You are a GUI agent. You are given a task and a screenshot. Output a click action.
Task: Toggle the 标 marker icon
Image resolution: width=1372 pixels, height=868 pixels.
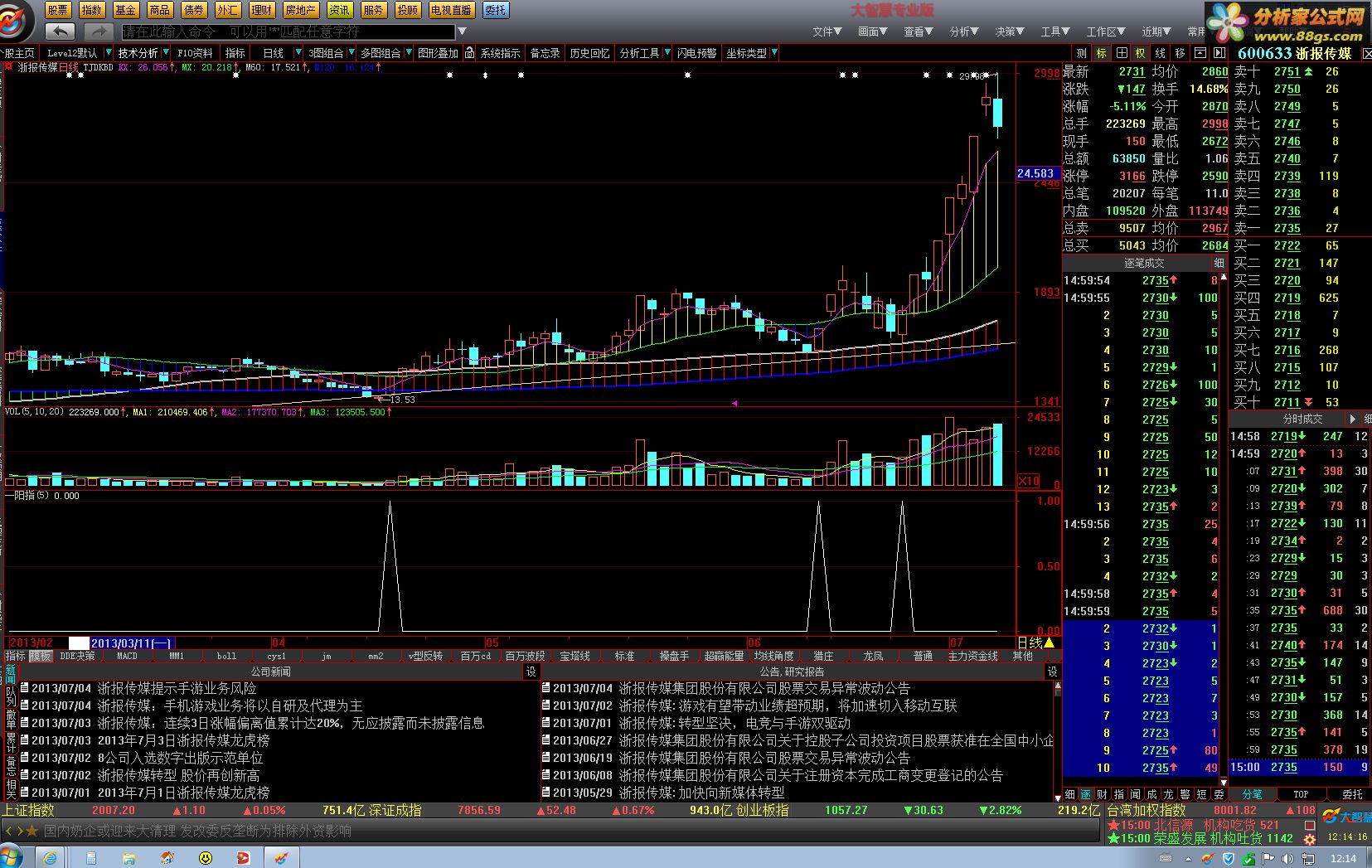coord(1101,52)
